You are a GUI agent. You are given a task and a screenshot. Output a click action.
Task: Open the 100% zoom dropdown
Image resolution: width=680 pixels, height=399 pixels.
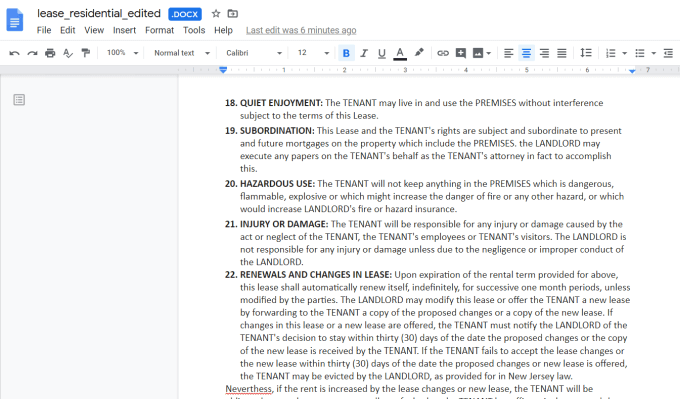pos(122,53)
